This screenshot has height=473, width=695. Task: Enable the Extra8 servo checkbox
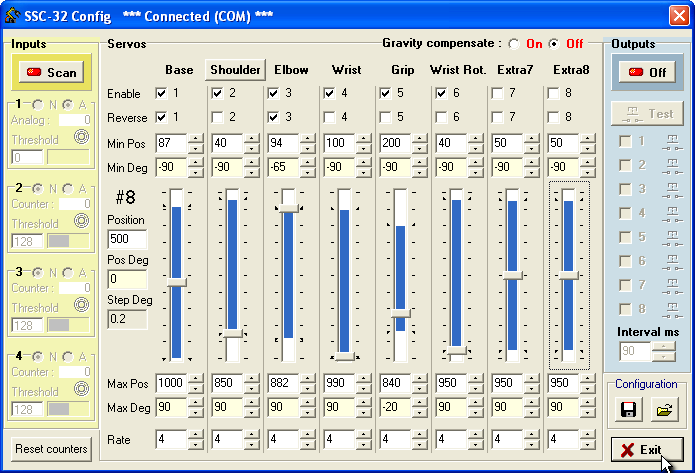553,93
